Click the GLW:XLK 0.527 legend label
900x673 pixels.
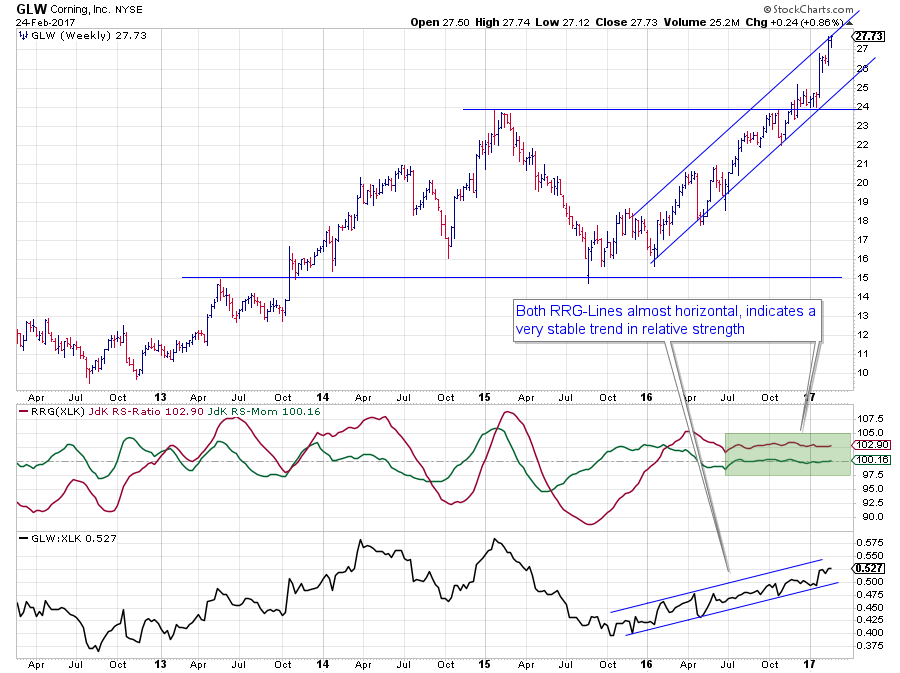click(73, 538)
